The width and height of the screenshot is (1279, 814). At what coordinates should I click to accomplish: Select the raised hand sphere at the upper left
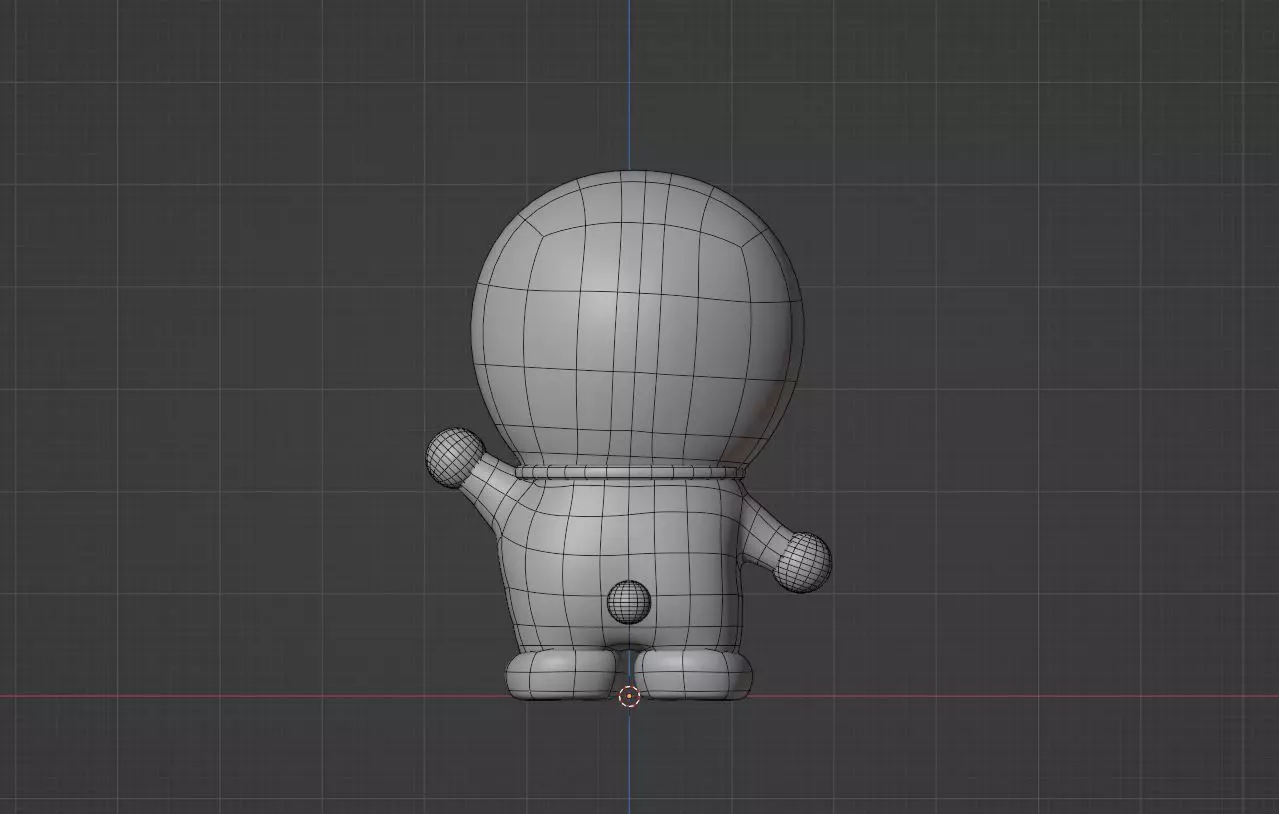pyautogui.click(x=455, y=458)
